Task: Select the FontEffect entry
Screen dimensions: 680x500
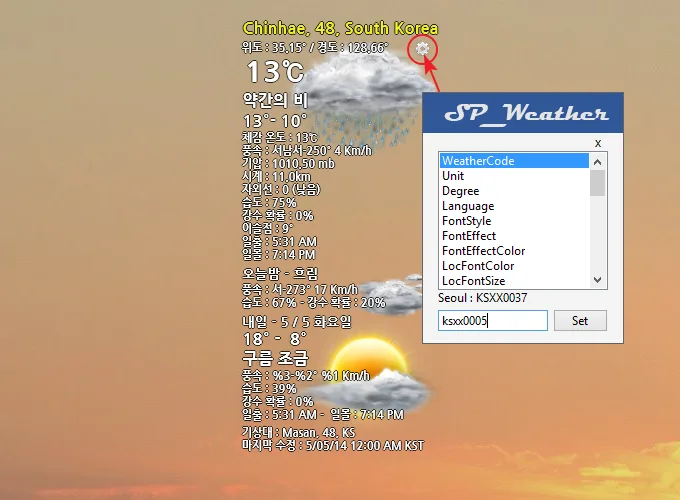Action: [x=514, y=236]
